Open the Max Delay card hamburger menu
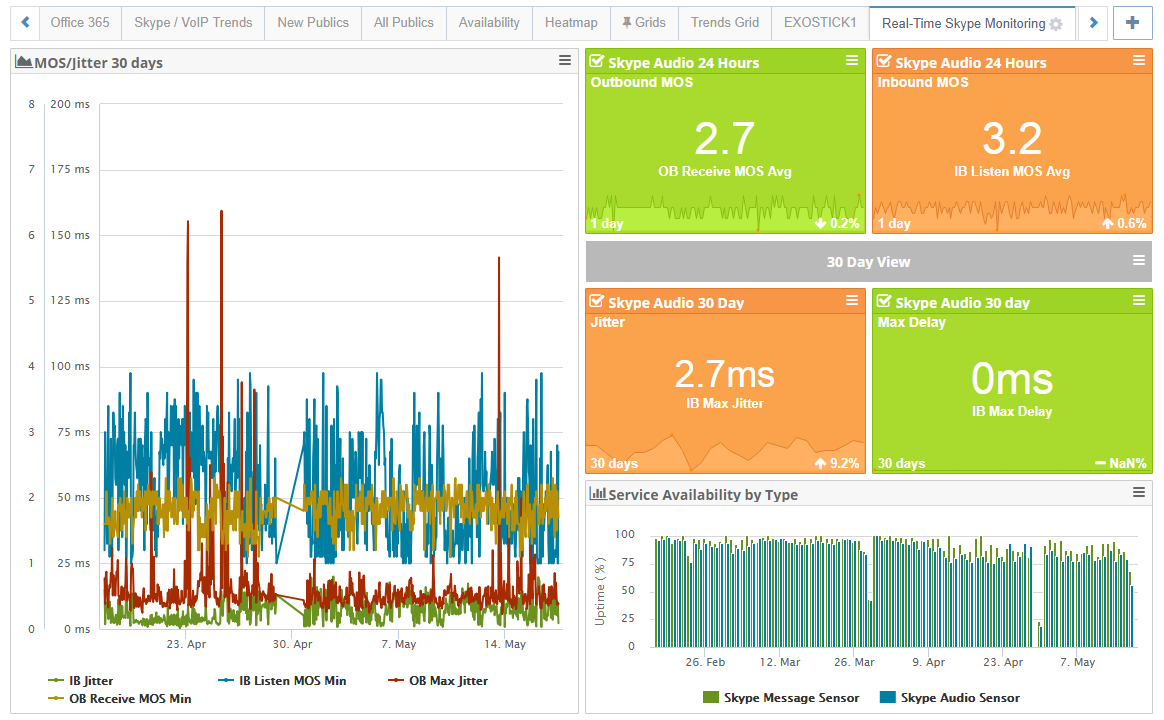This screenshot has width=1164, height=720. tap(1139, 300)
